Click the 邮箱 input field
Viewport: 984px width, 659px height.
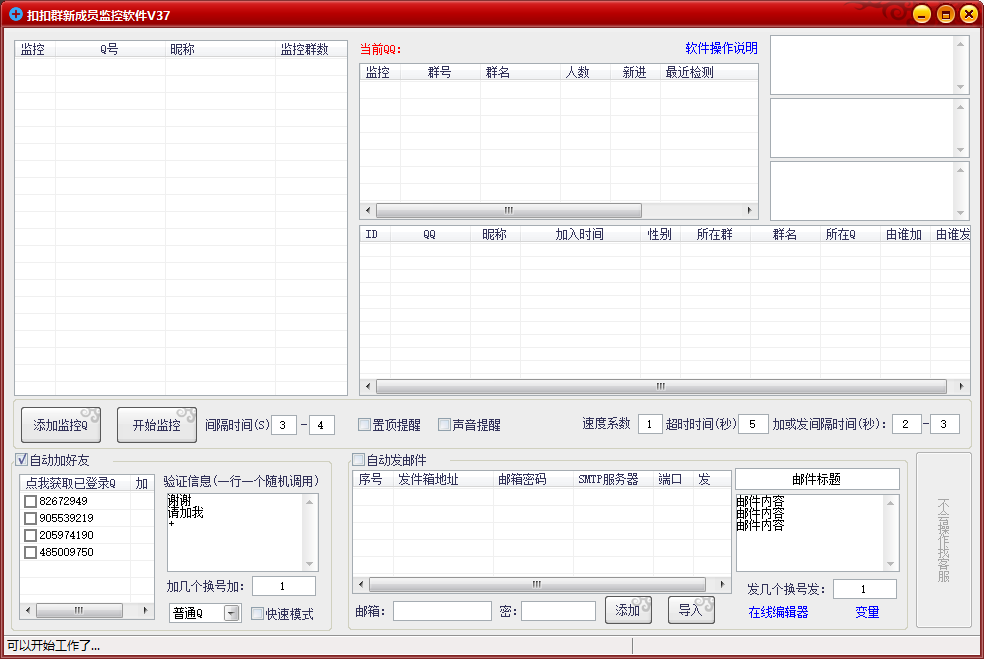pyautogui.click(x=442, y=611)
